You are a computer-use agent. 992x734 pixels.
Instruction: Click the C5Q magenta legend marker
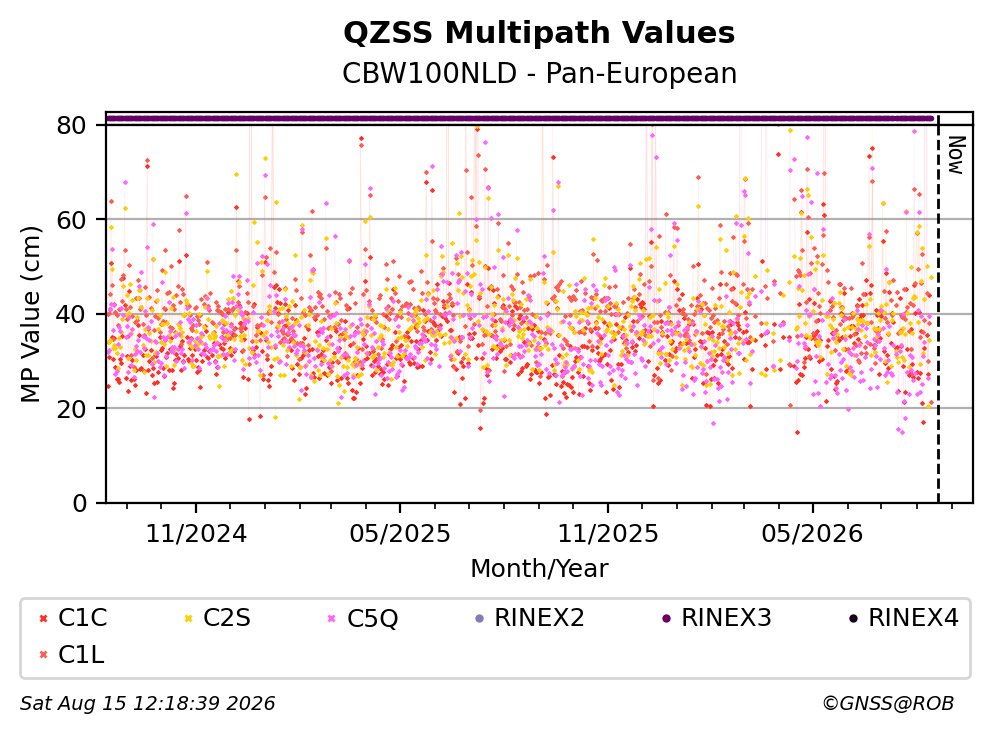coord(332,618)
